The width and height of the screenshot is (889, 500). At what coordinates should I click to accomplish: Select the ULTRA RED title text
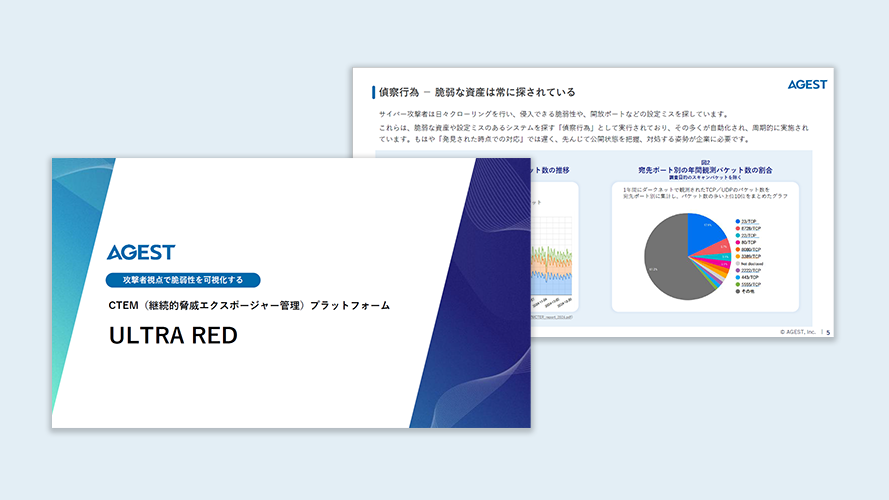coord(173,336)
